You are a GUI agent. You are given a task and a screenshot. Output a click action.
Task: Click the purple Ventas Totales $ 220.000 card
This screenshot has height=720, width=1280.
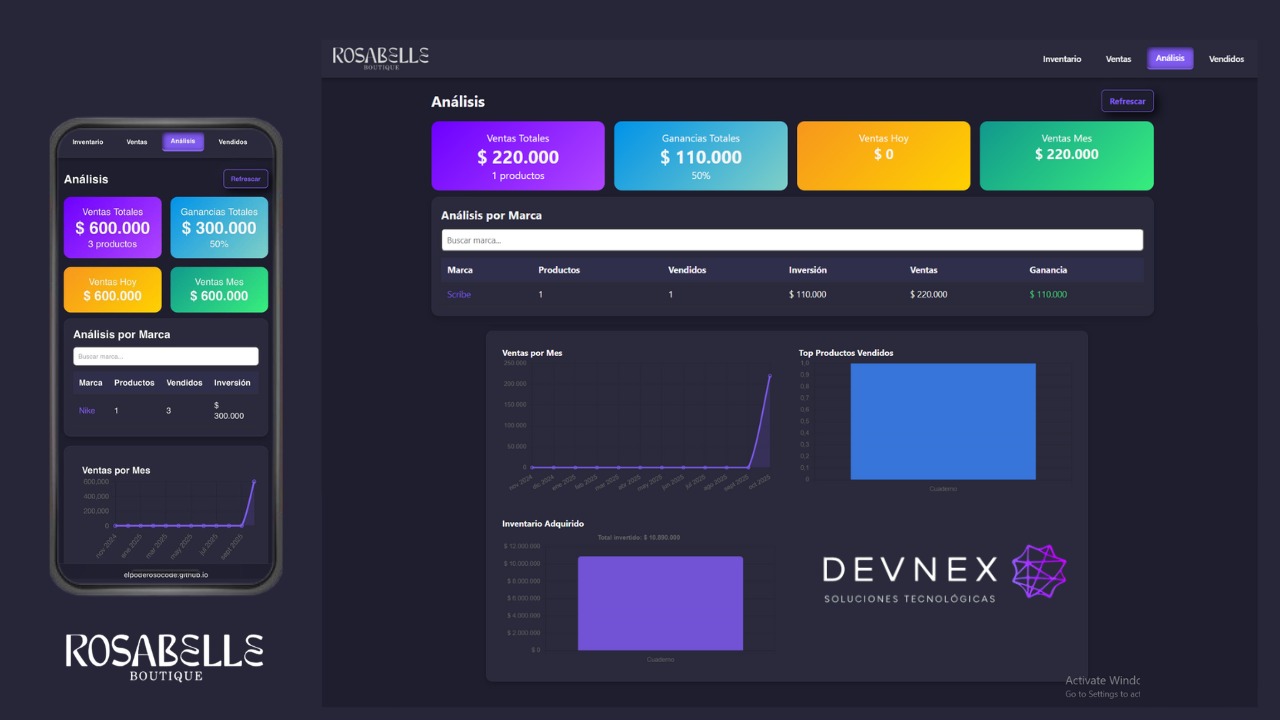pos(518,156)
